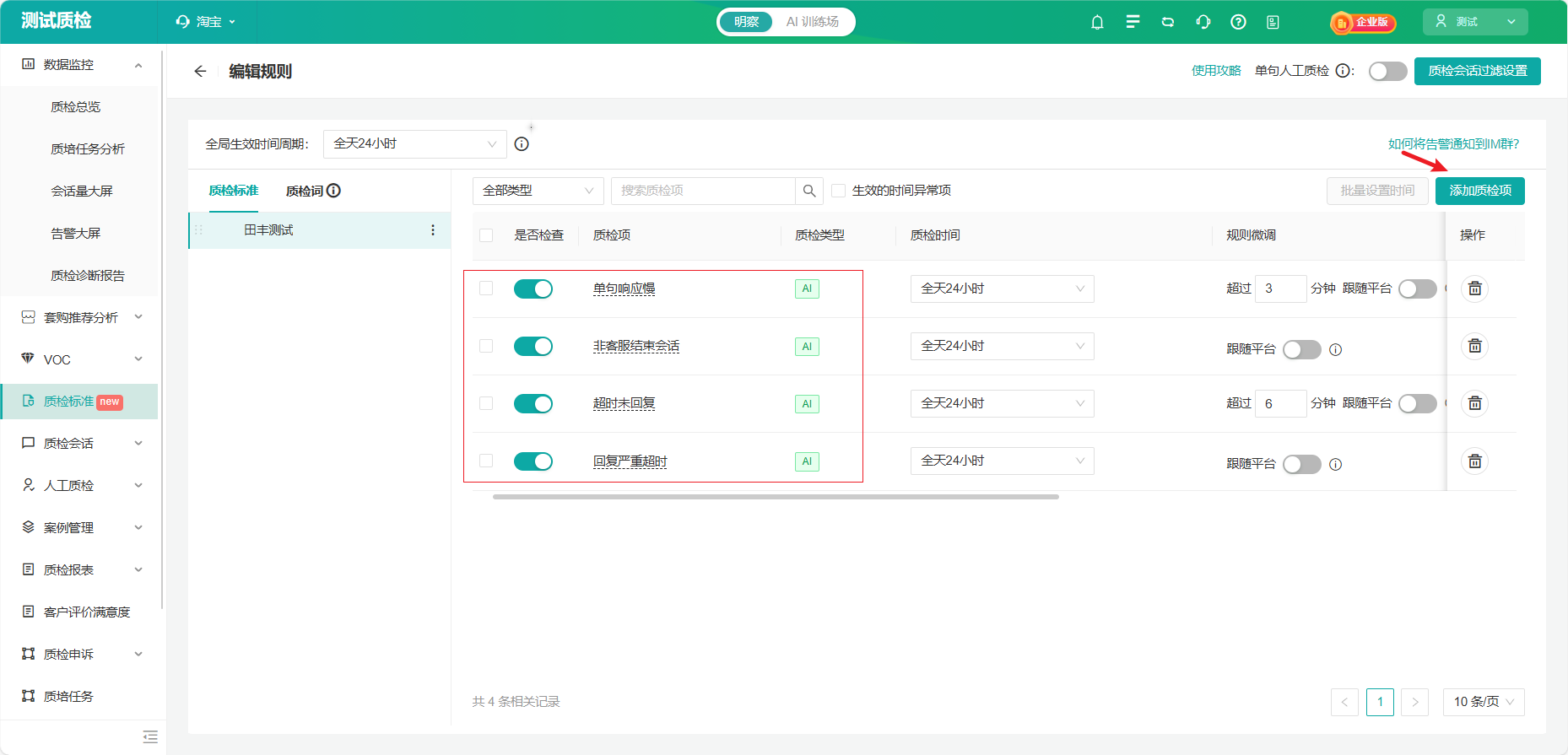Delete the 回复严重超时 row
The width and height of the screenshot is (1568, 755).
1474,461
